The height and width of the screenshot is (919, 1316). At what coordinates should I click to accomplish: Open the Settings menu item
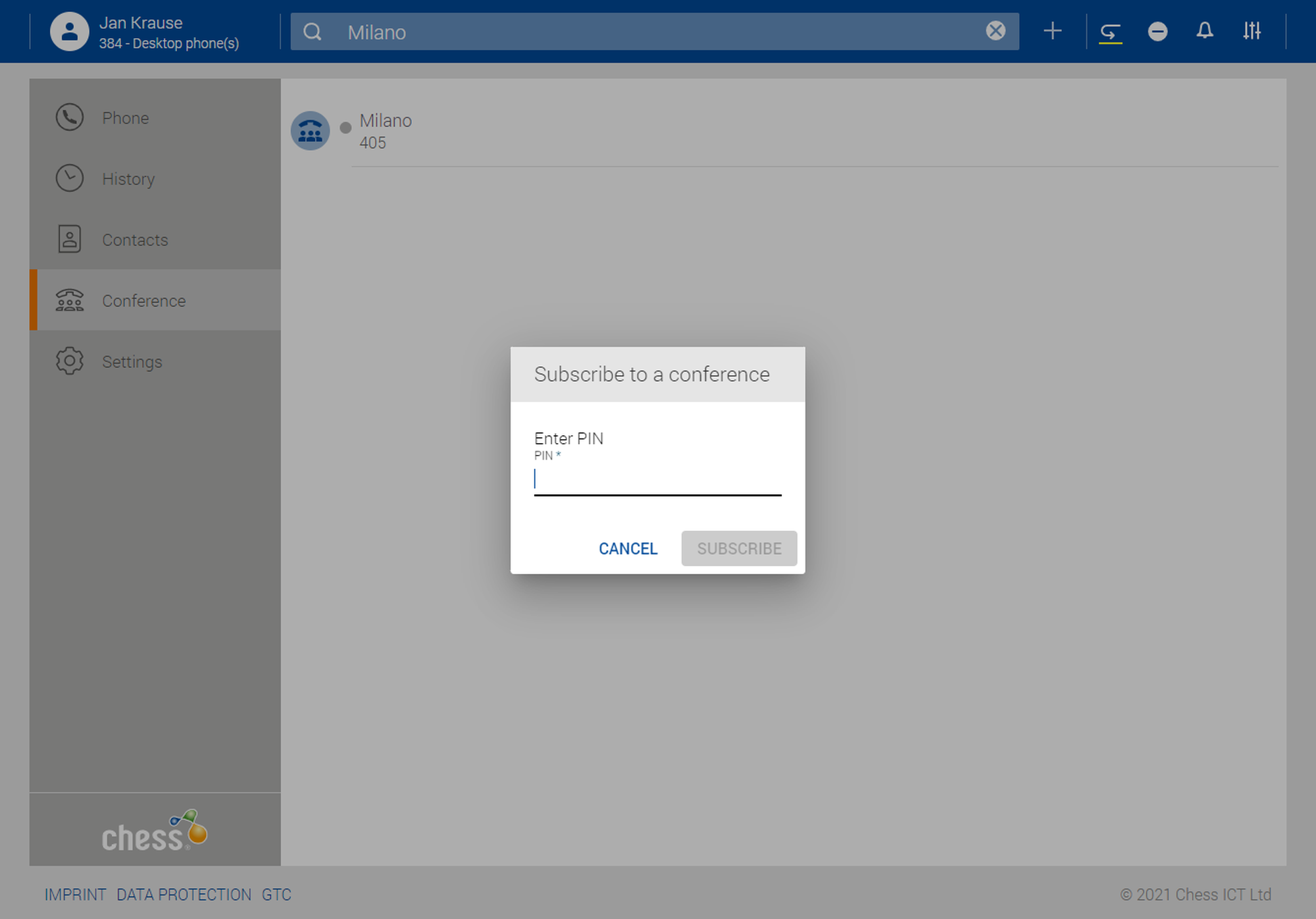(x=132, y=362)
